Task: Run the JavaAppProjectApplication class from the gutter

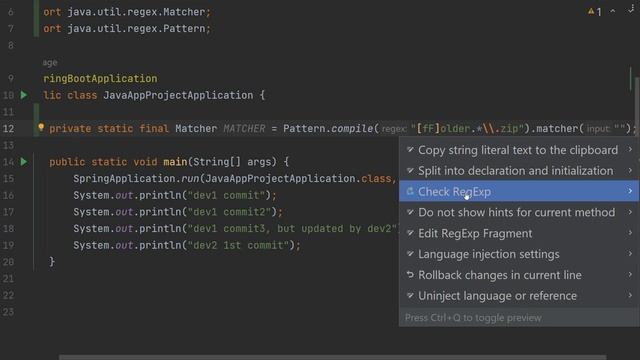Action: 24,95
